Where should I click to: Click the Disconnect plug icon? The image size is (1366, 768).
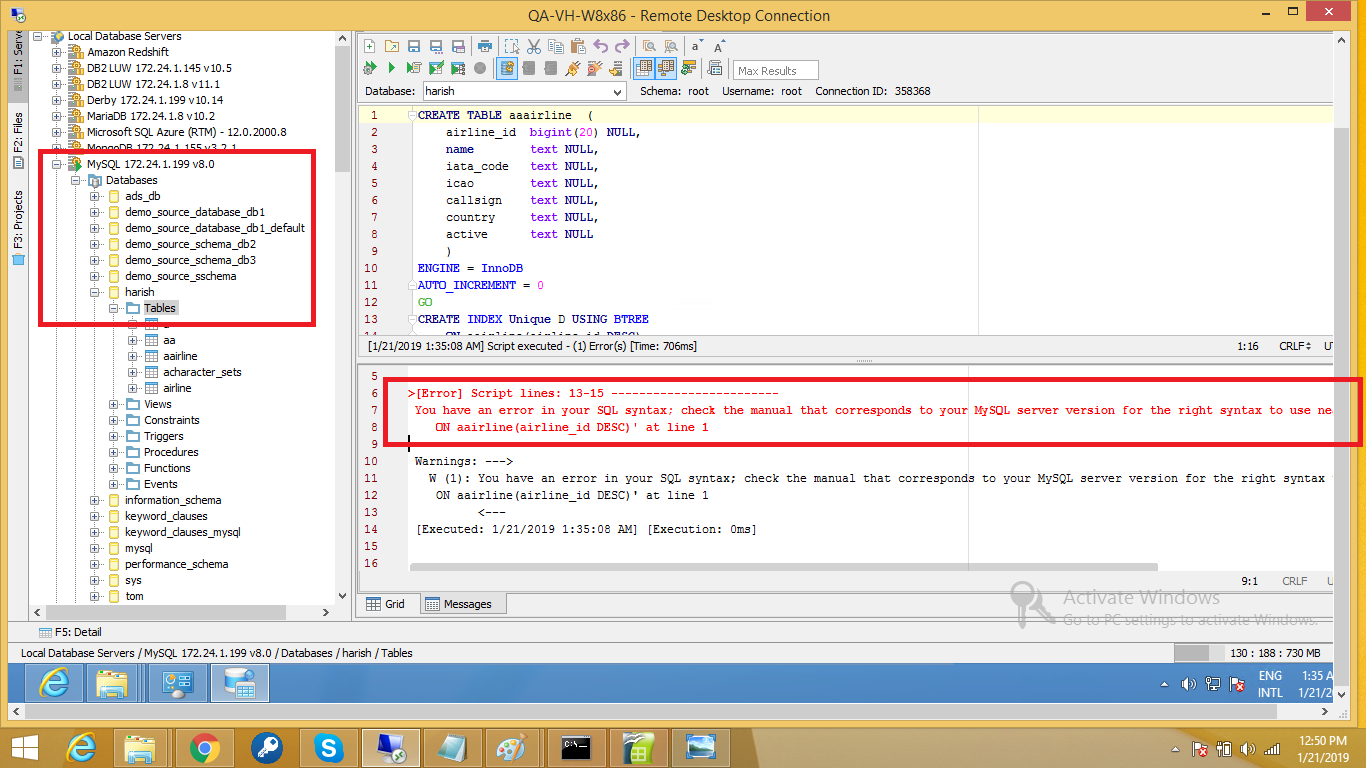click(x=594, y=69)
